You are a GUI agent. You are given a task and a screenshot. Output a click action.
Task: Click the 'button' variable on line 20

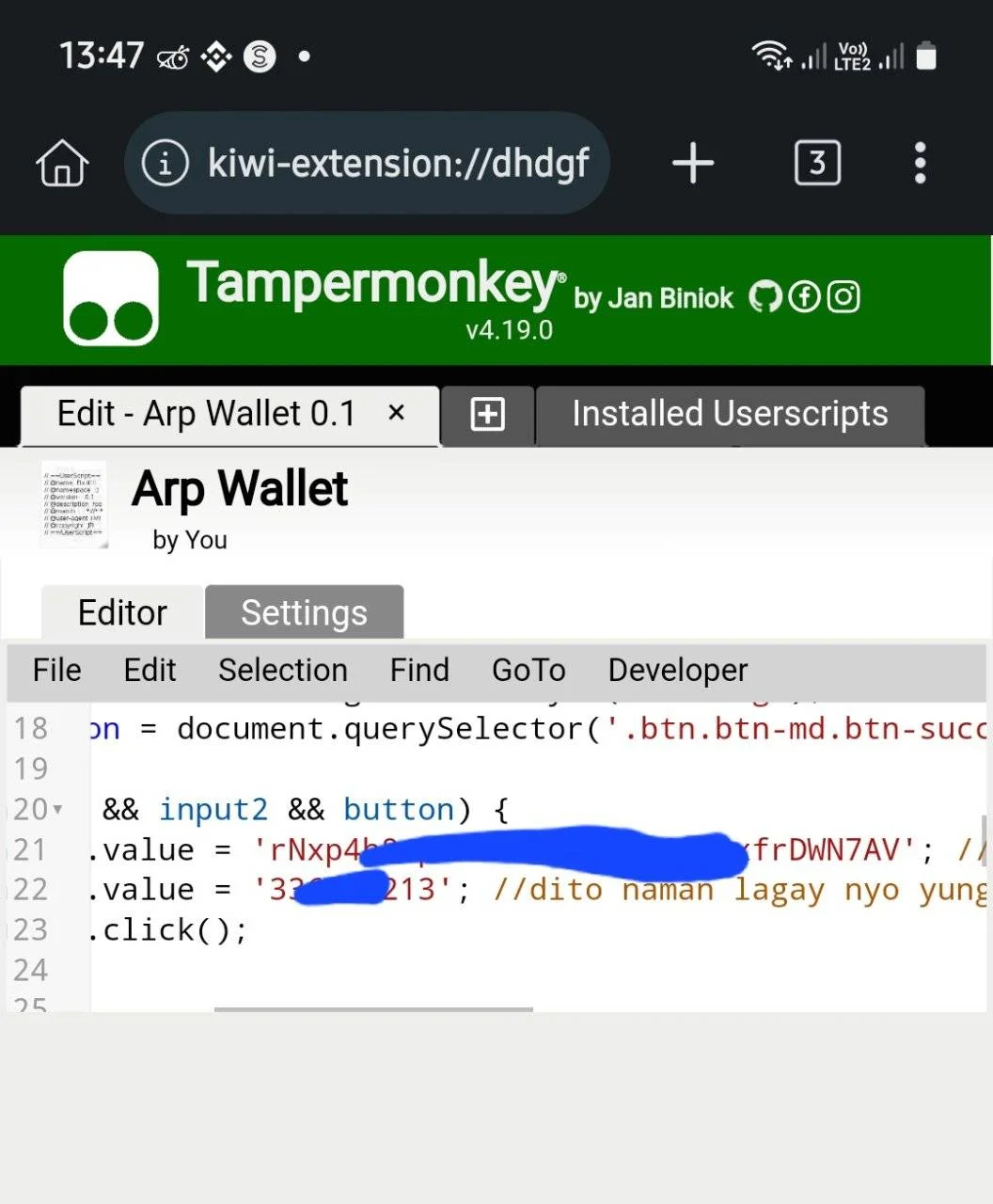click(x=399, y=810)
